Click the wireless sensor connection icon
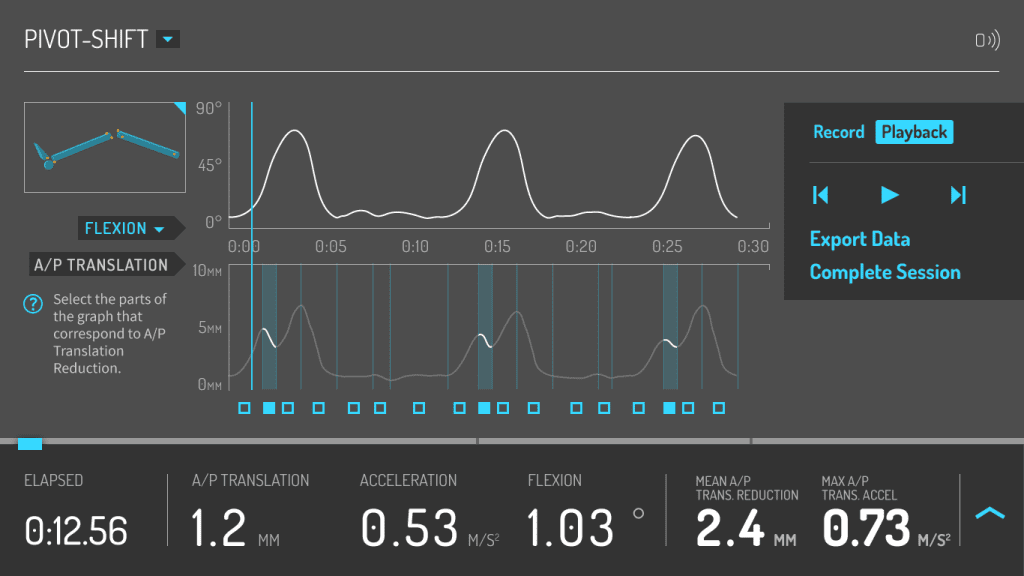 tap(986, 40)
